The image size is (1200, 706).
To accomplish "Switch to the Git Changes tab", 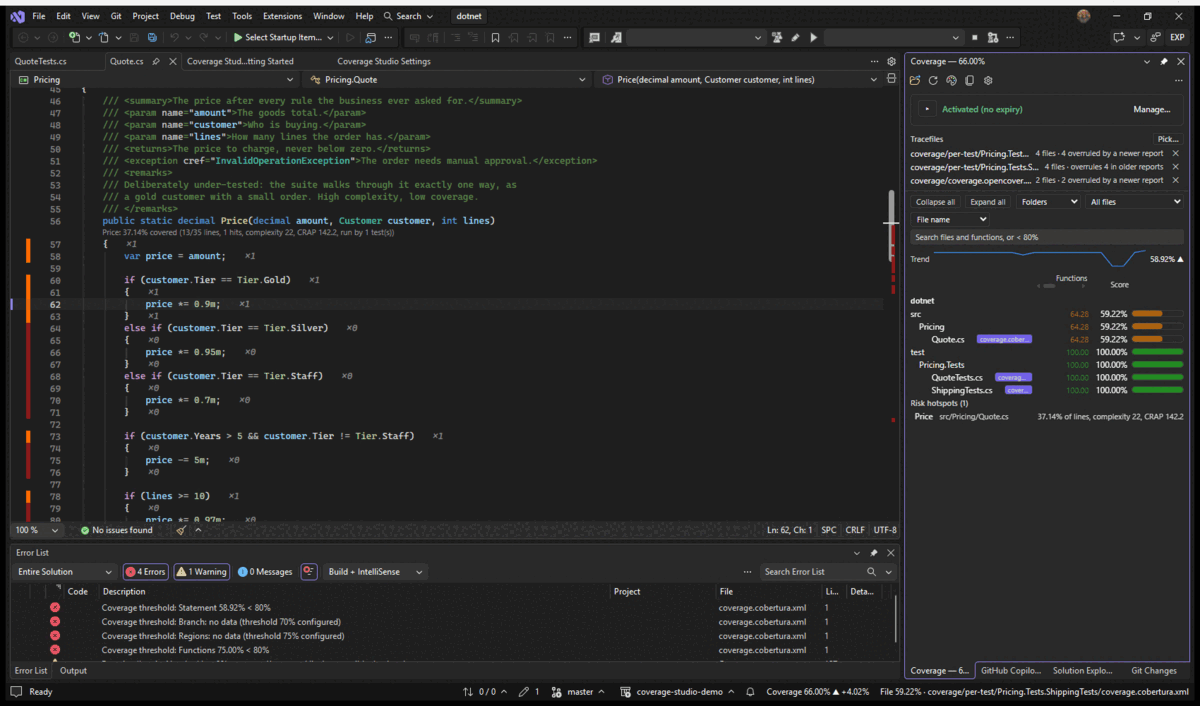I will click(x=1153, y=671).
